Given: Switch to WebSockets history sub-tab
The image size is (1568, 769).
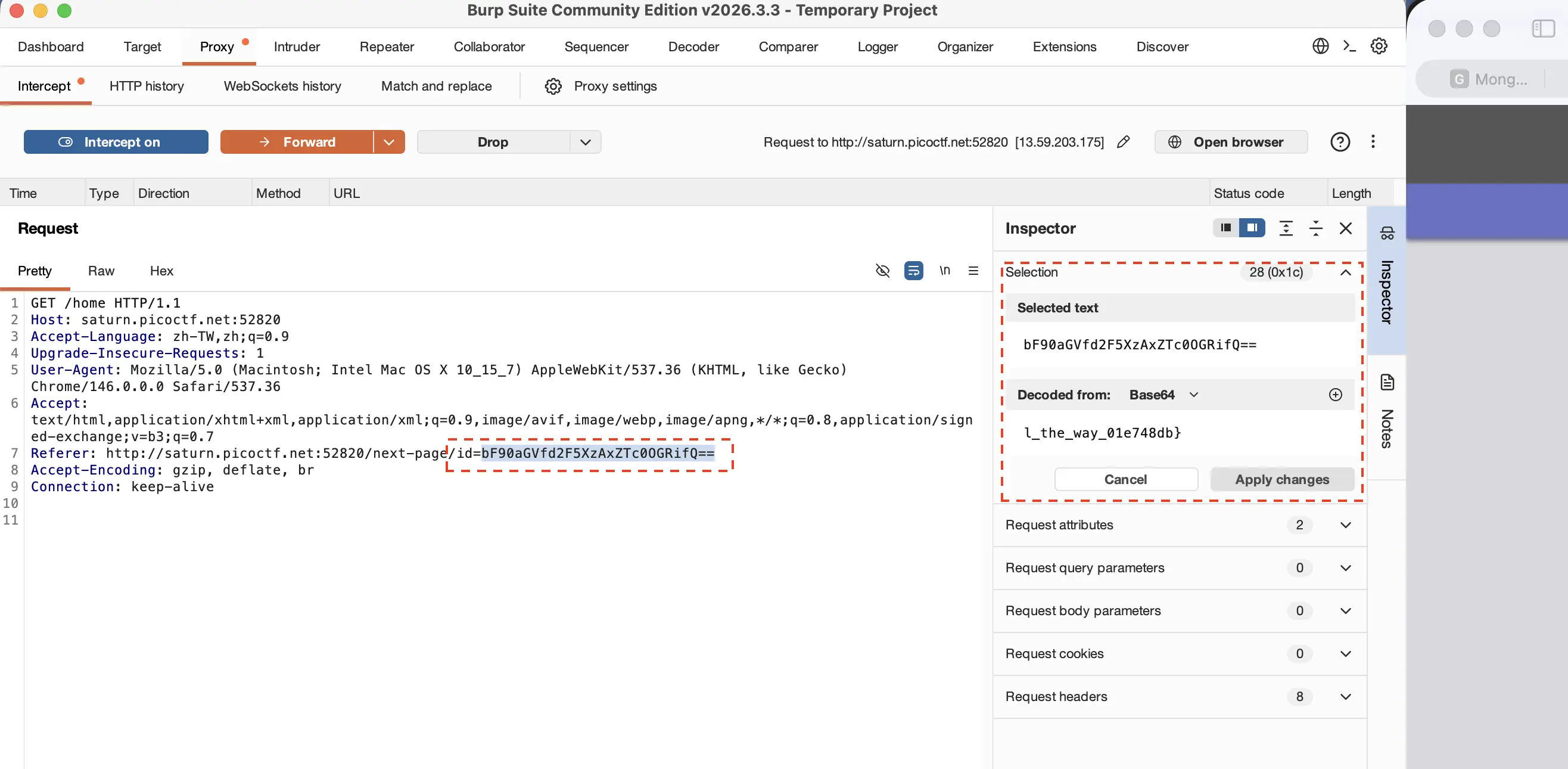Looking at the screenshot, I should (x=282, y=86).
